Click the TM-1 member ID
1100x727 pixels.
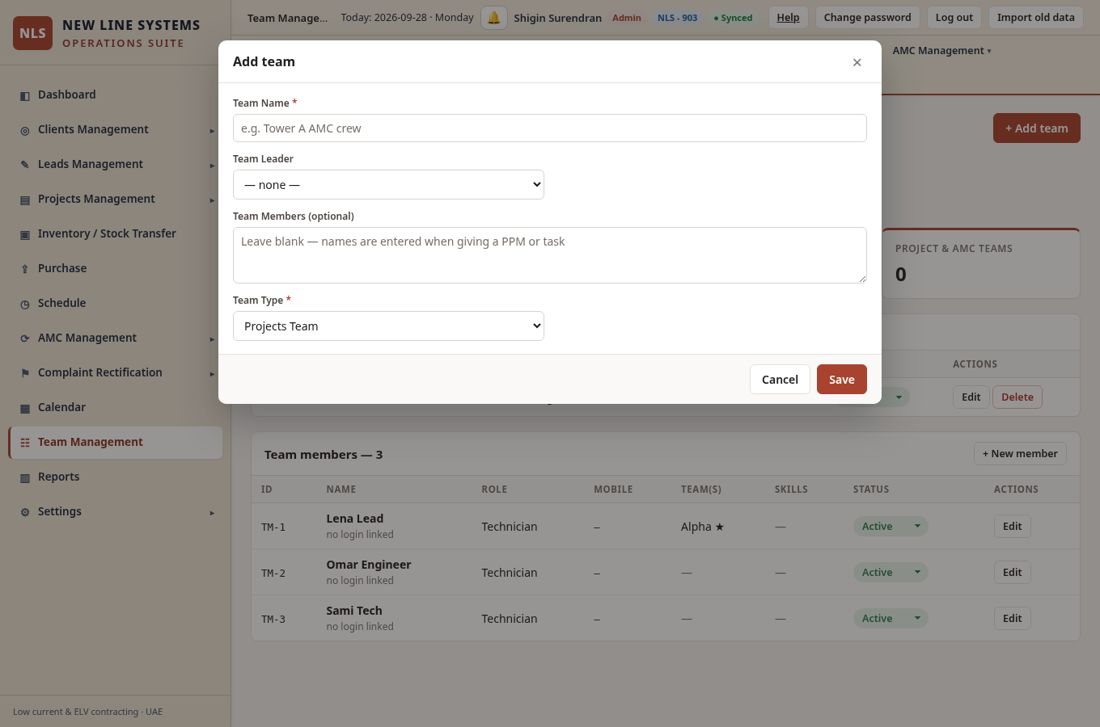(x=273, y=527)
